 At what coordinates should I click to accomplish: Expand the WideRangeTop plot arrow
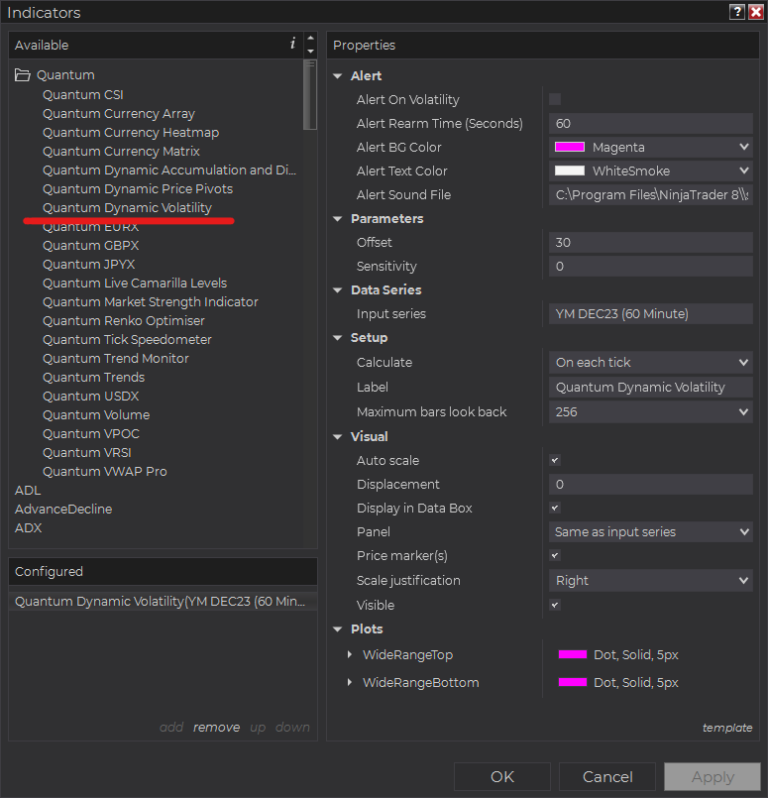(349, 655)
